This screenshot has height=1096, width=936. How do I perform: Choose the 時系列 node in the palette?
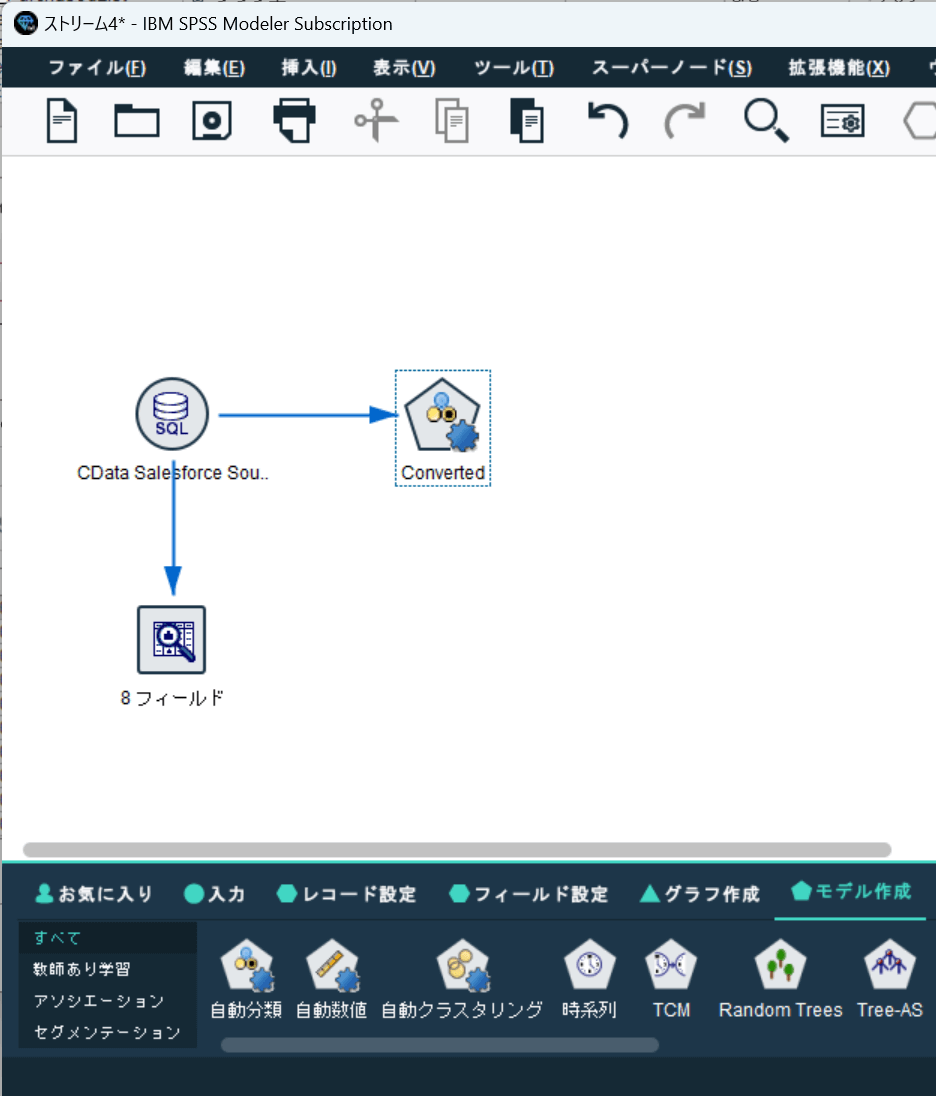[x=589, y=979]
